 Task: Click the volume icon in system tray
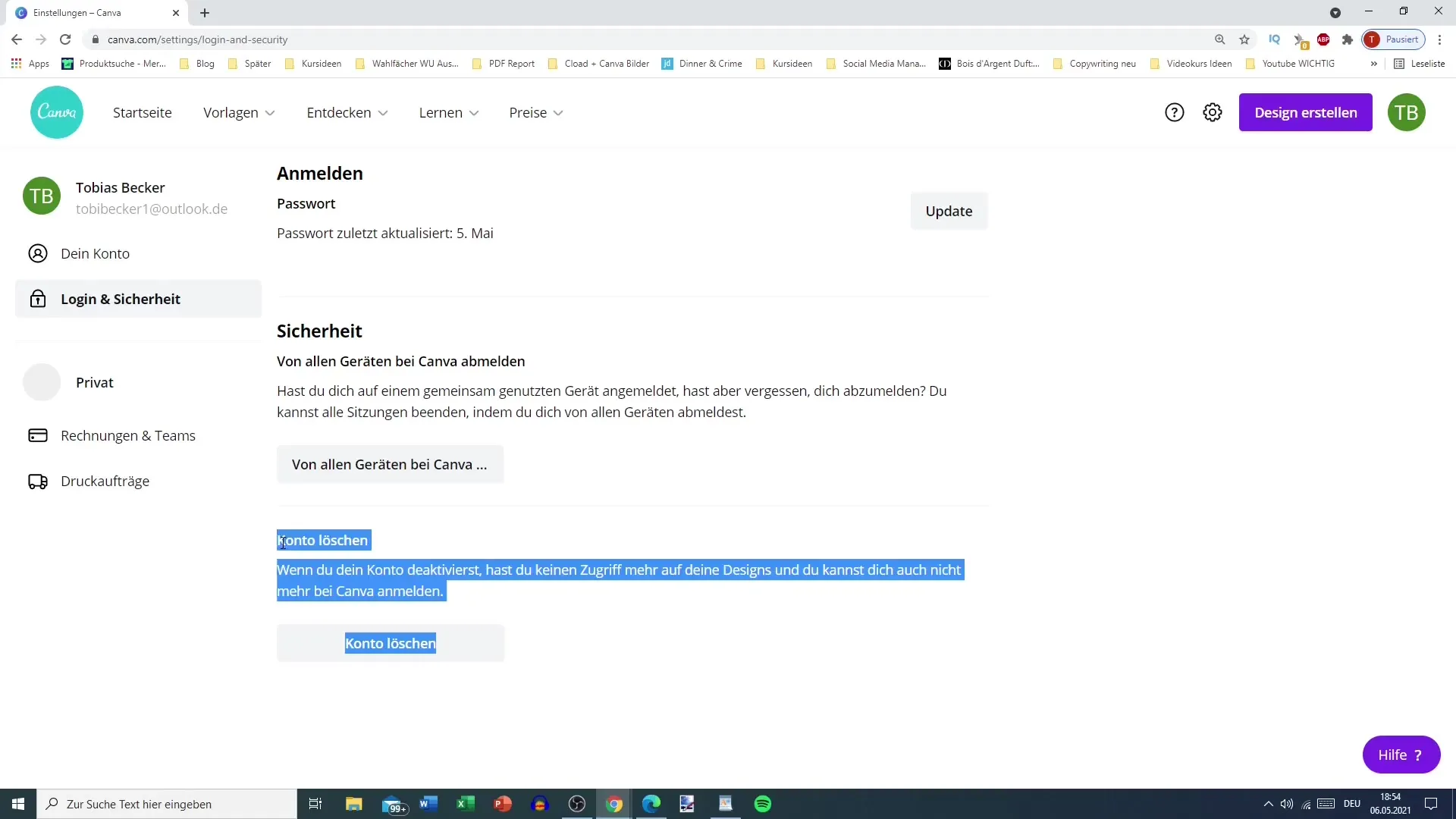(x=1287, y=804)
